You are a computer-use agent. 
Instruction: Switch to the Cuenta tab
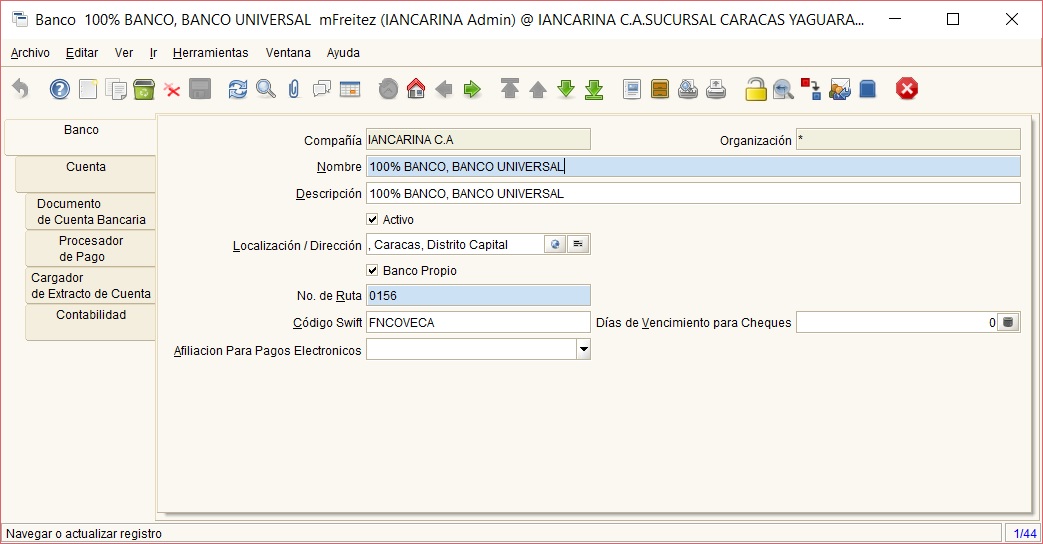[86, 174]
